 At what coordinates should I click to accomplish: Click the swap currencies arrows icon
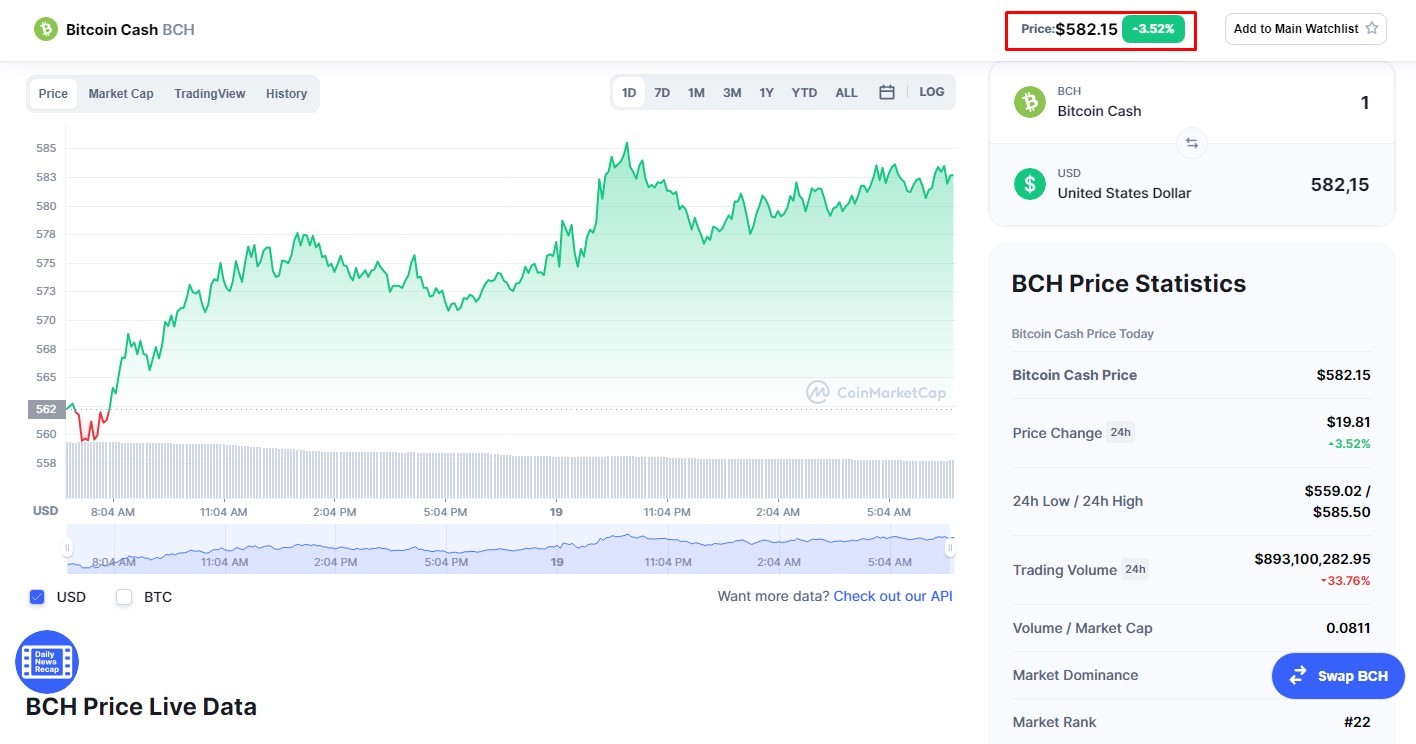tap(1191, 143)
